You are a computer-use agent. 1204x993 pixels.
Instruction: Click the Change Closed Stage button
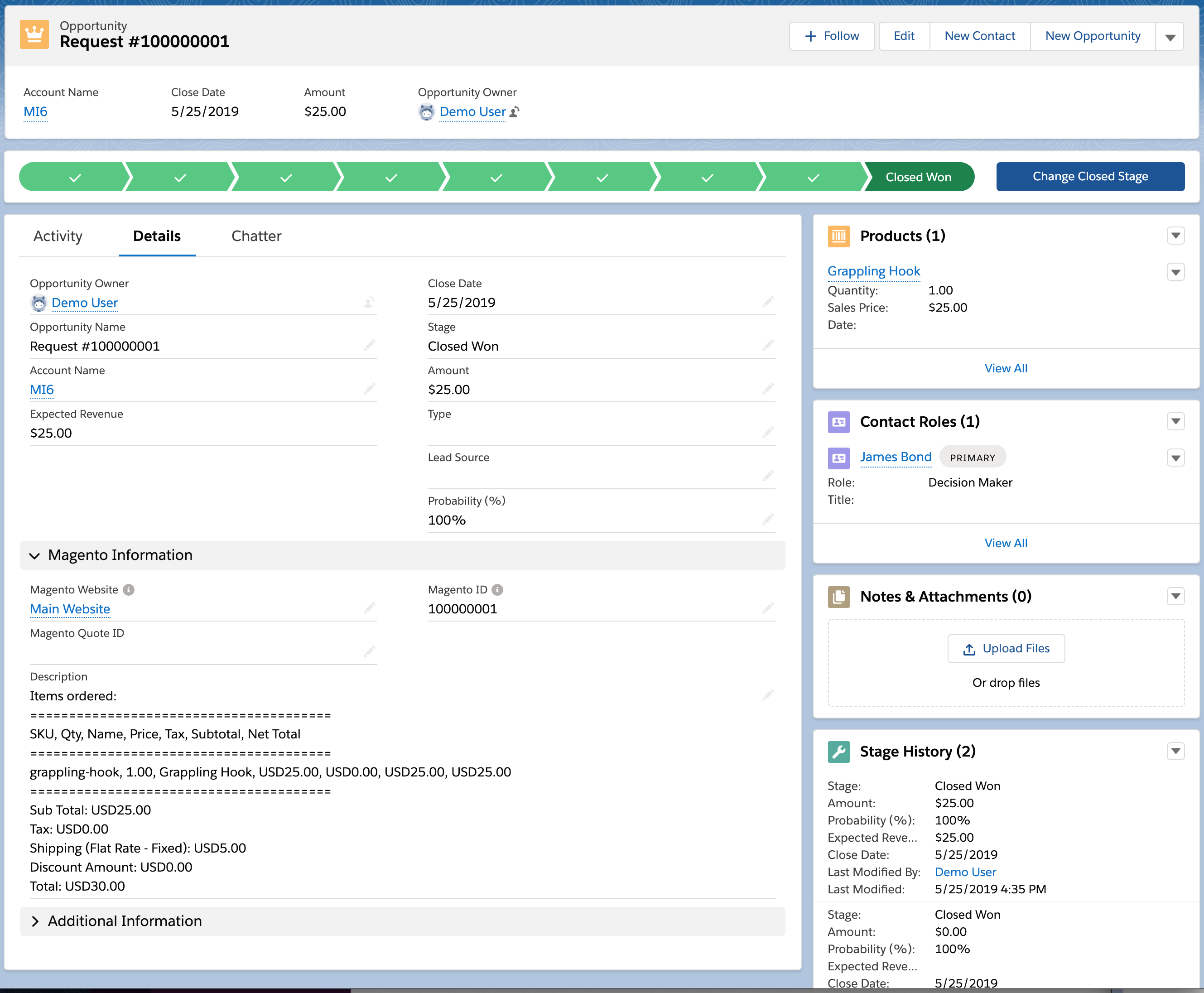pyautogui.click(x=1089, y=177)
